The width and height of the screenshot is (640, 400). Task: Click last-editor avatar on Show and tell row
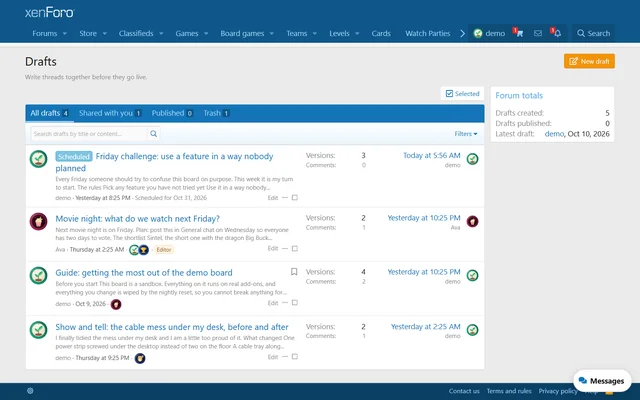pos(473,330)
